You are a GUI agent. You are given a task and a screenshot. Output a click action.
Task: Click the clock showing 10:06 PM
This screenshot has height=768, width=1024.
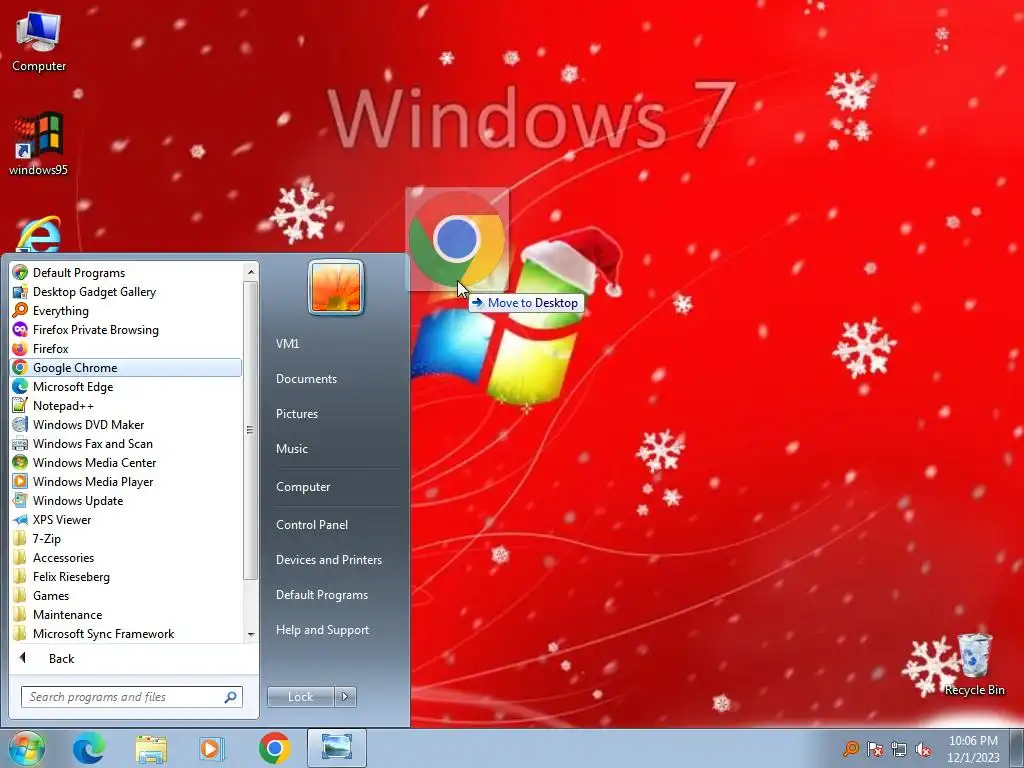[973, 741]
